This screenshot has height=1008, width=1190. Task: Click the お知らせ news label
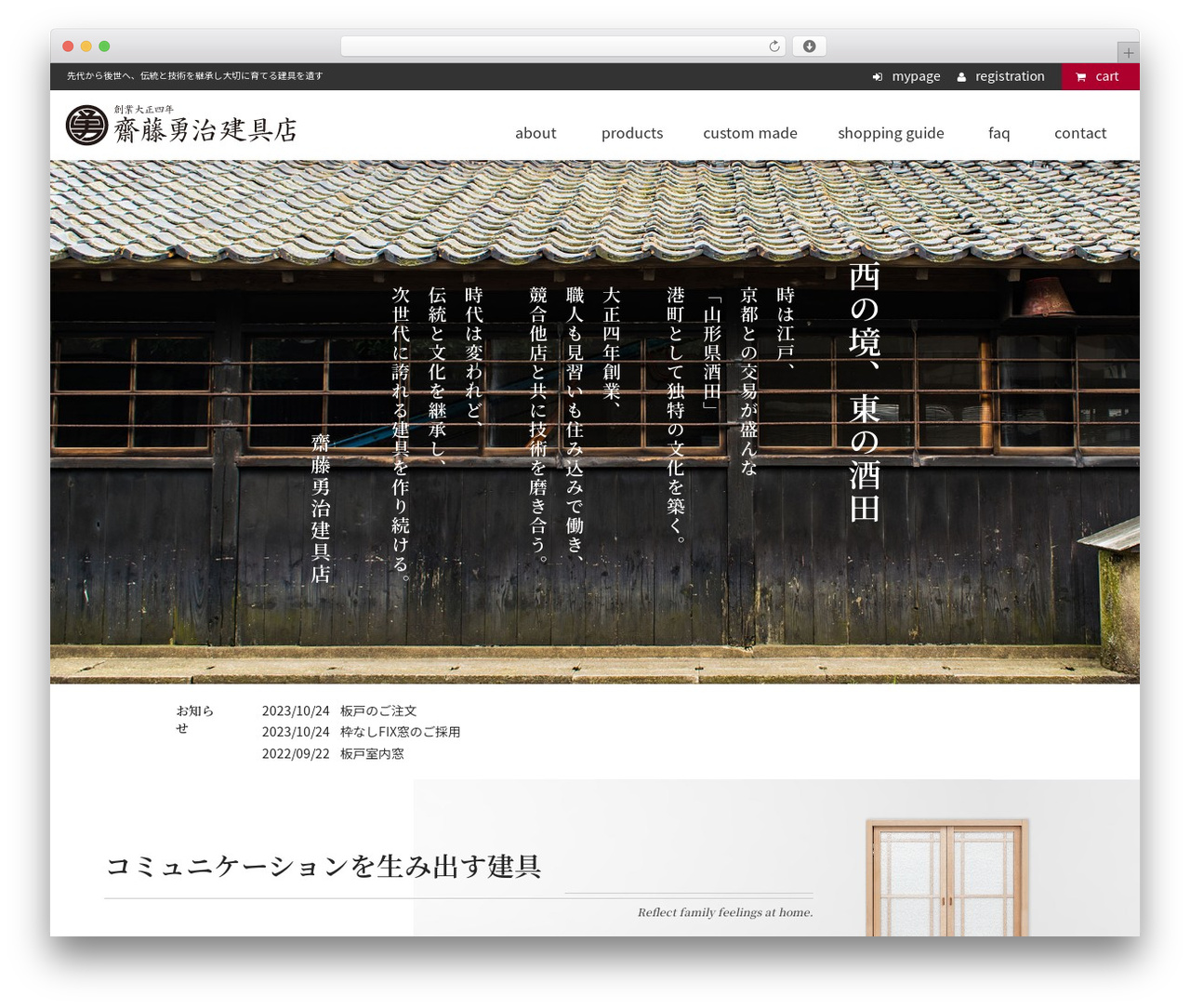click(194, 719)
